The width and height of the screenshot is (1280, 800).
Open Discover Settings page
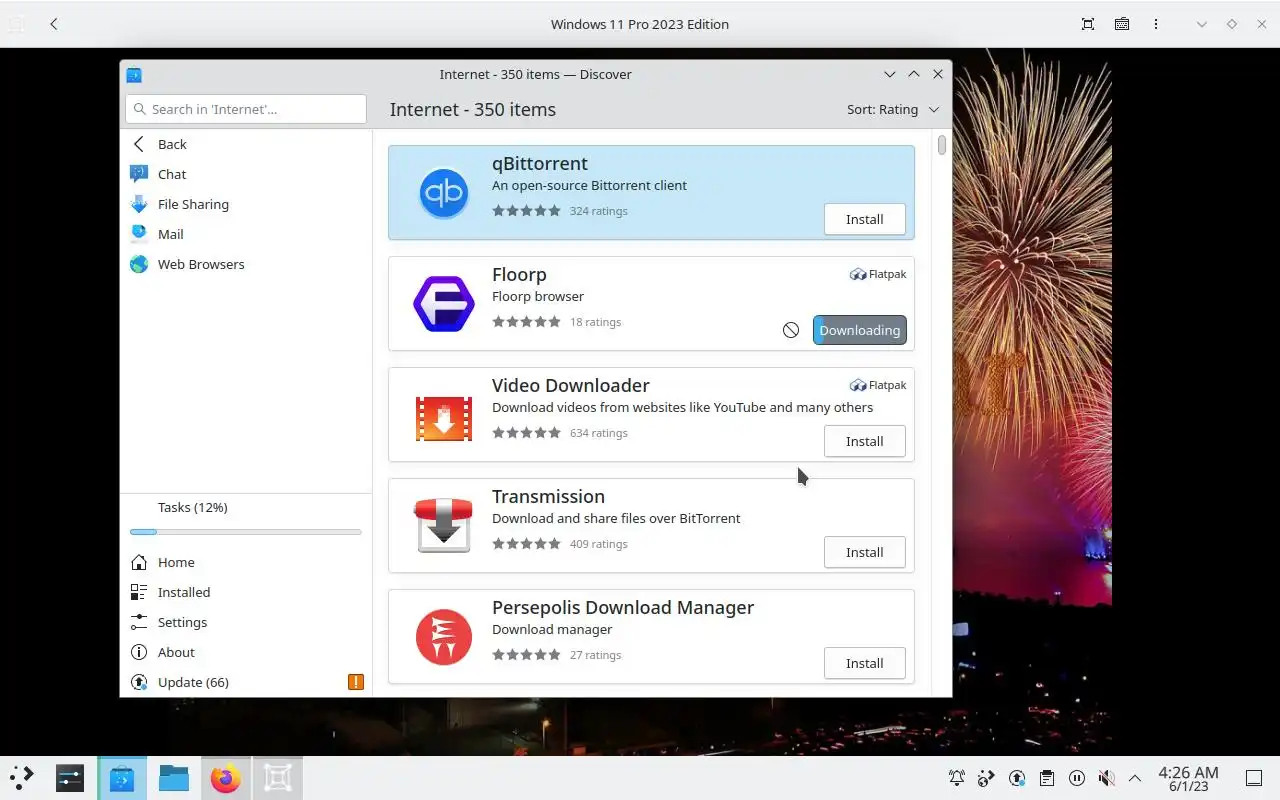coord(246,622)
